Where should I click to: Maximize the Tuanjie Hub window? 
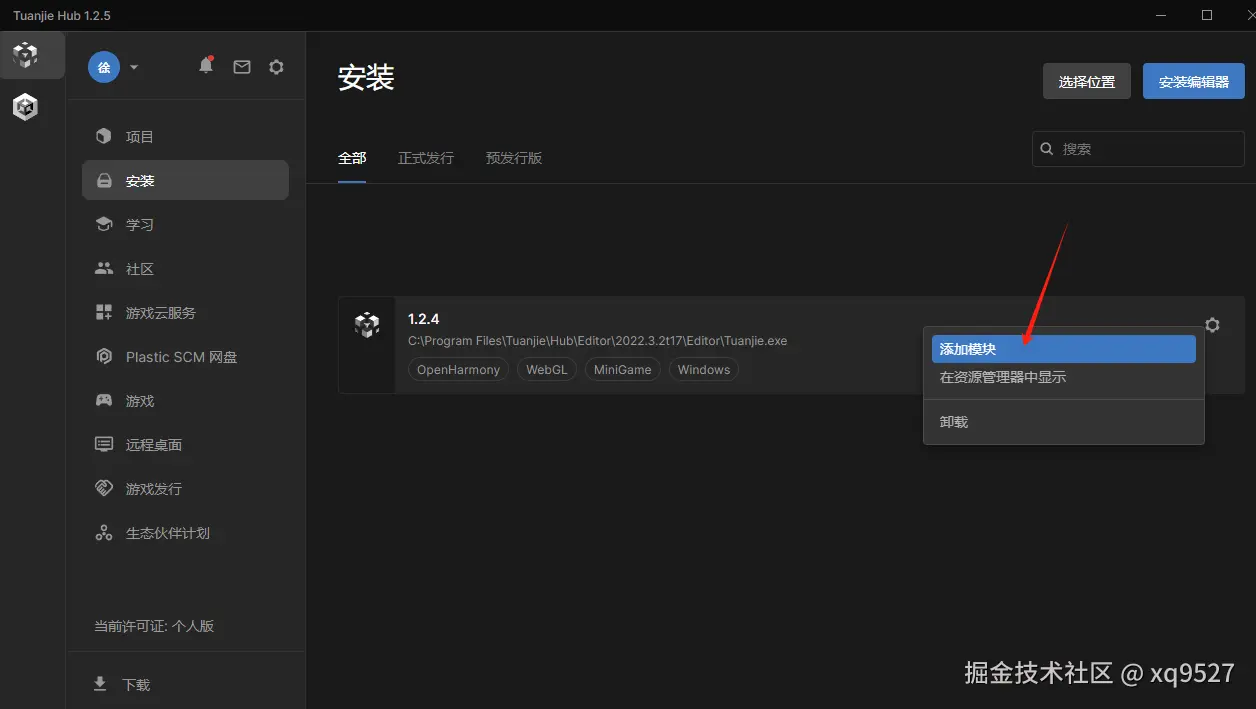click(x=1207, y=15)
